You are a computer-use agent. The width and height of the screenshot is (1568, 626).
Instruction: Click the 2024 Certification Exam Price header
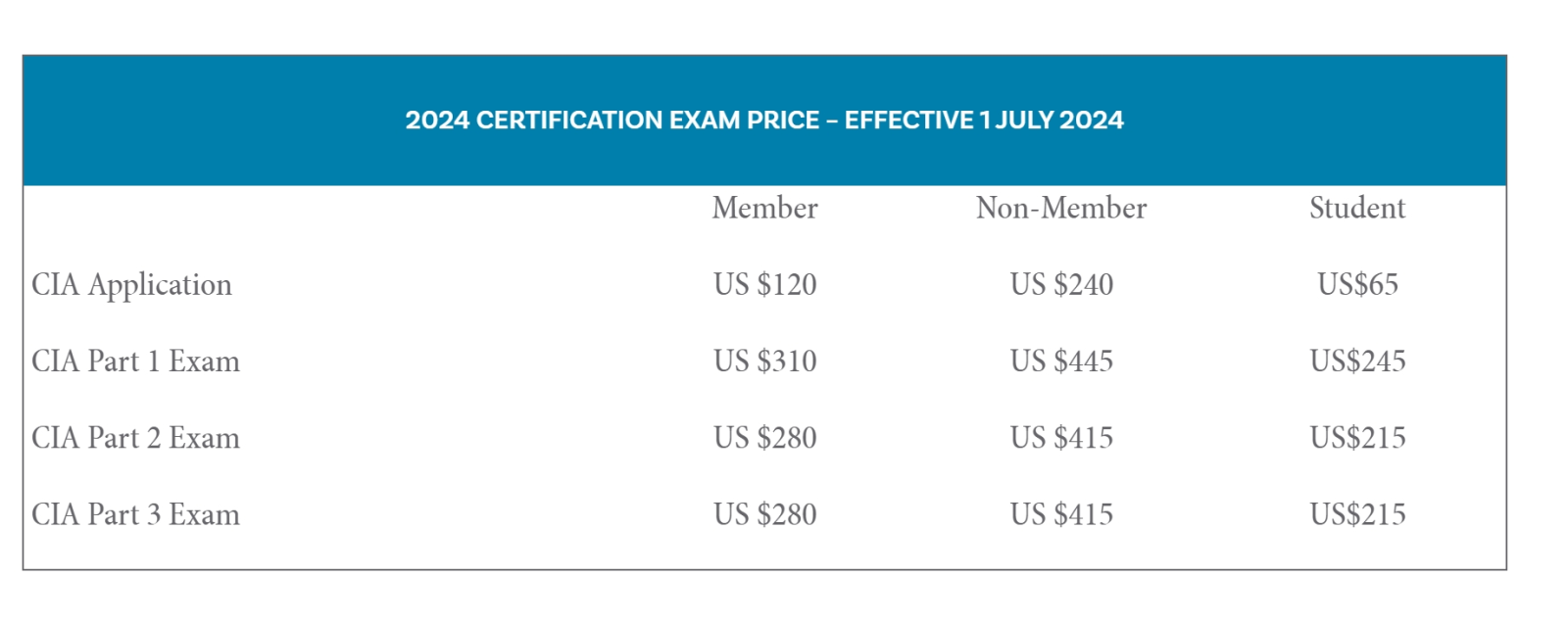(x=764, y=120)
